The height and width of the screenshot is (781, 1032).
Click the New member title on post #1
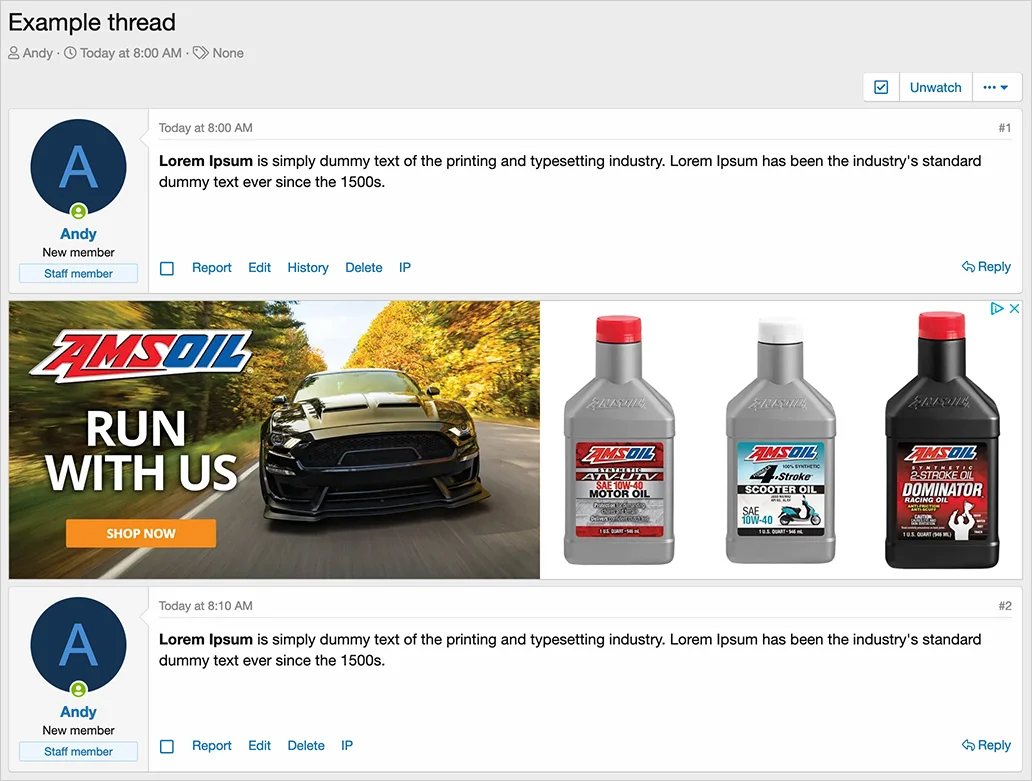click(x=78, y=252)
